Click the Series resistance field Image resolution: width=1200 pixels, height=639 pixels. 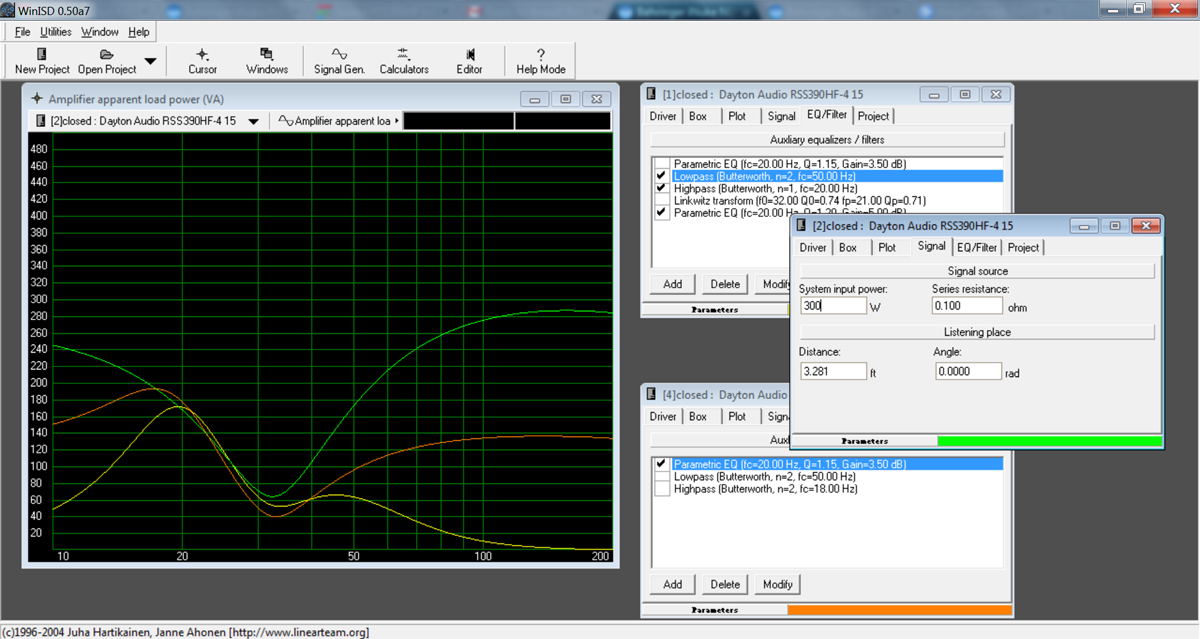click(x=967, y=306)
